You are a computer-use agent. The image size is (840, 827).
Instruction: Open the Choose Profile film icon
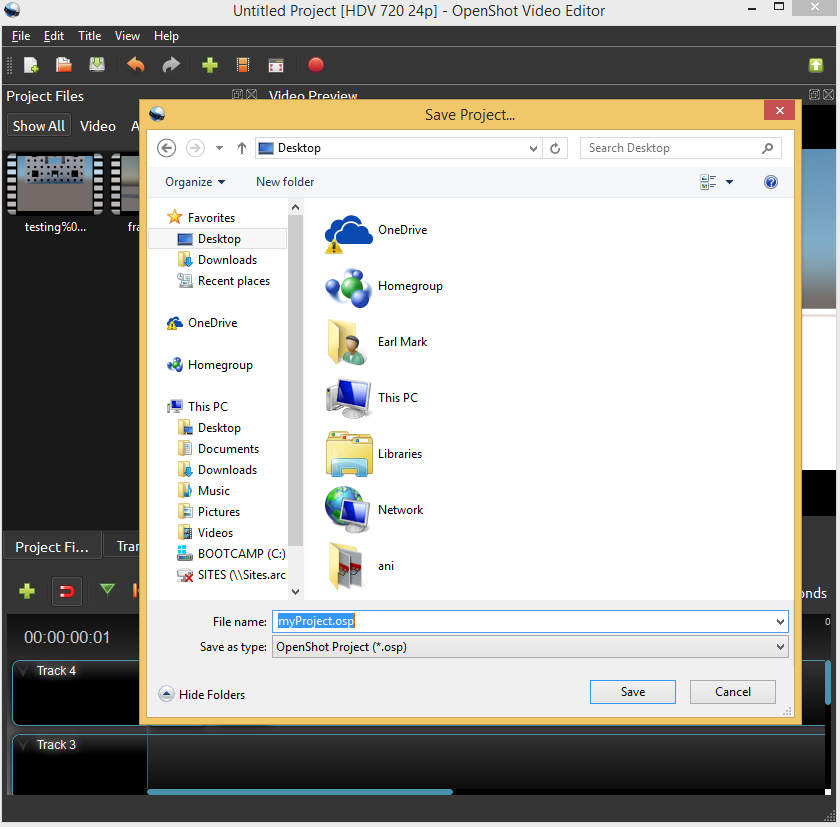243,65
